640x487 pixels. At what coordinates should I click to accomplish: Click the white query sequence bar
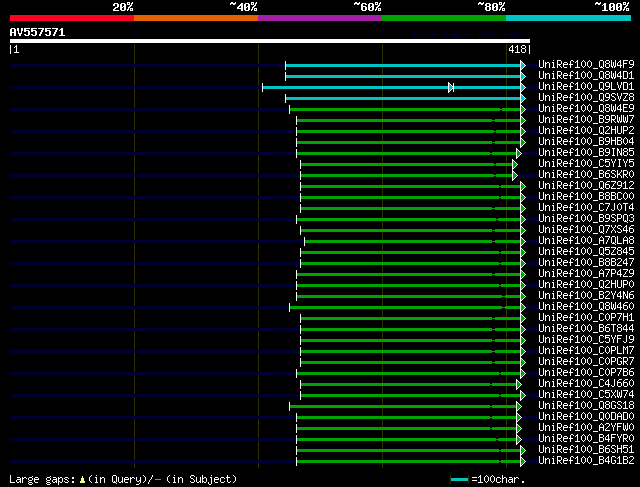[x=270, y=41]
